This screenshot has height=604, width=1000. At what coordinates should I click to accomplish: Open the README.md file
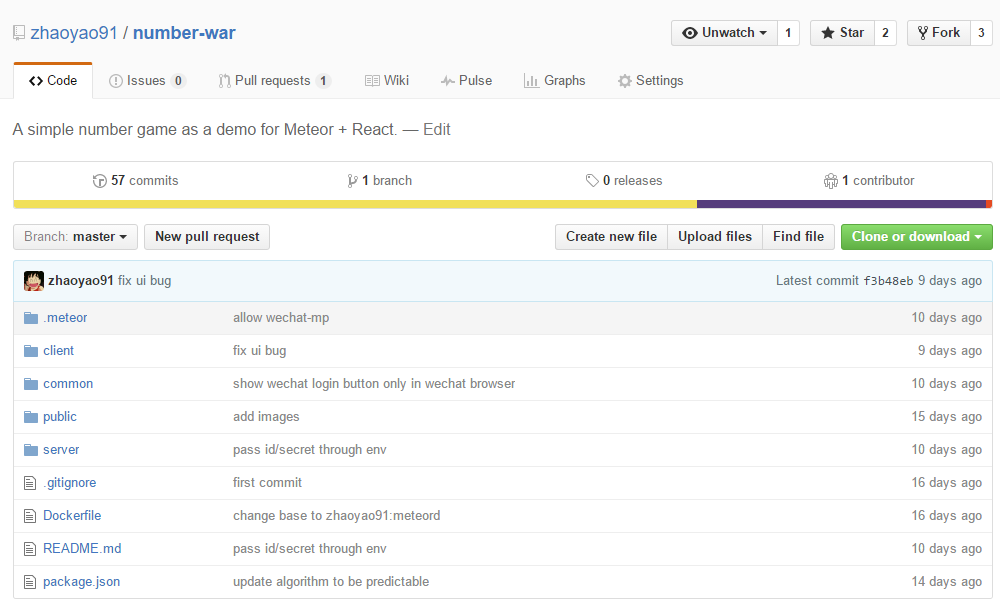[82, 549]
